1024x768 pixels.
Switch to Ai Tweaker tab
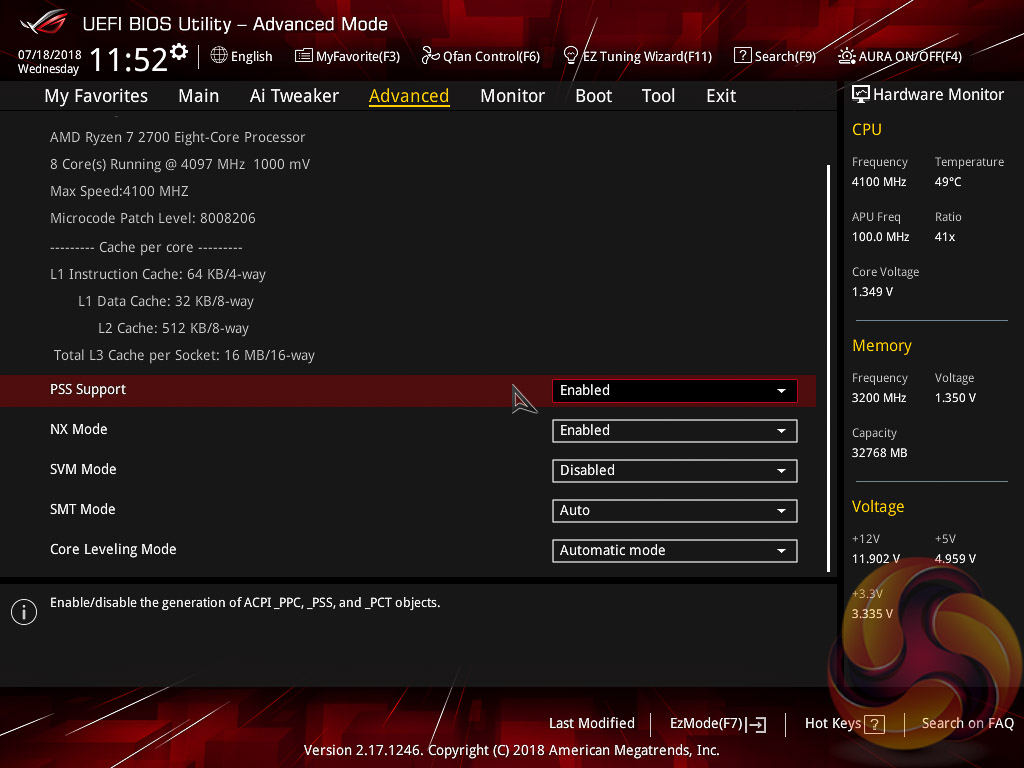tap(294, 96)
